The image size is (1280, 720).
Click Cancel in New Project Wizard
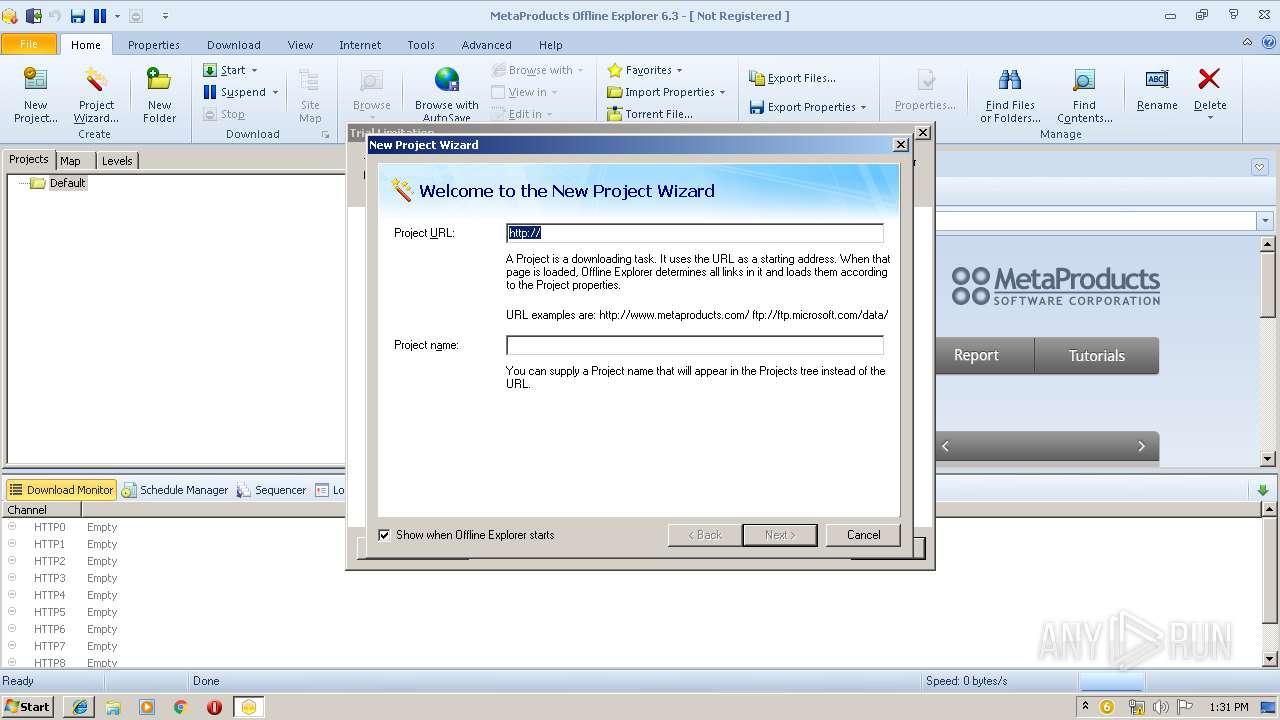tap(863, 535)
